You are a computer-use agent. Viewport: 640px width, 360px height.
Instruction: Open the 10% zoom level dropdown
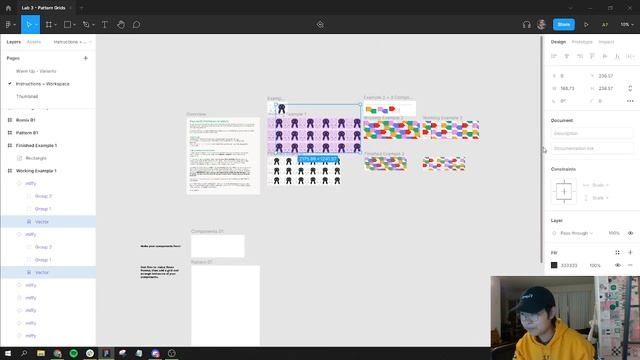[x=627, y=24]
